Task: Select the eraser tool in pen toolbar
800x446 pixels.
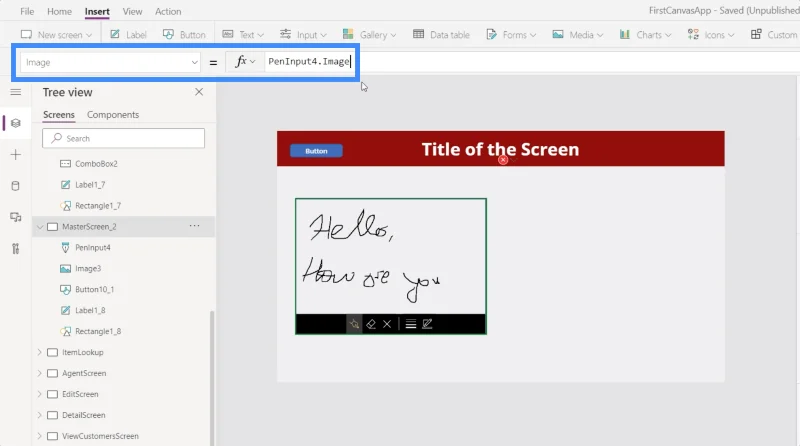Action: click(x=371, y=324)
